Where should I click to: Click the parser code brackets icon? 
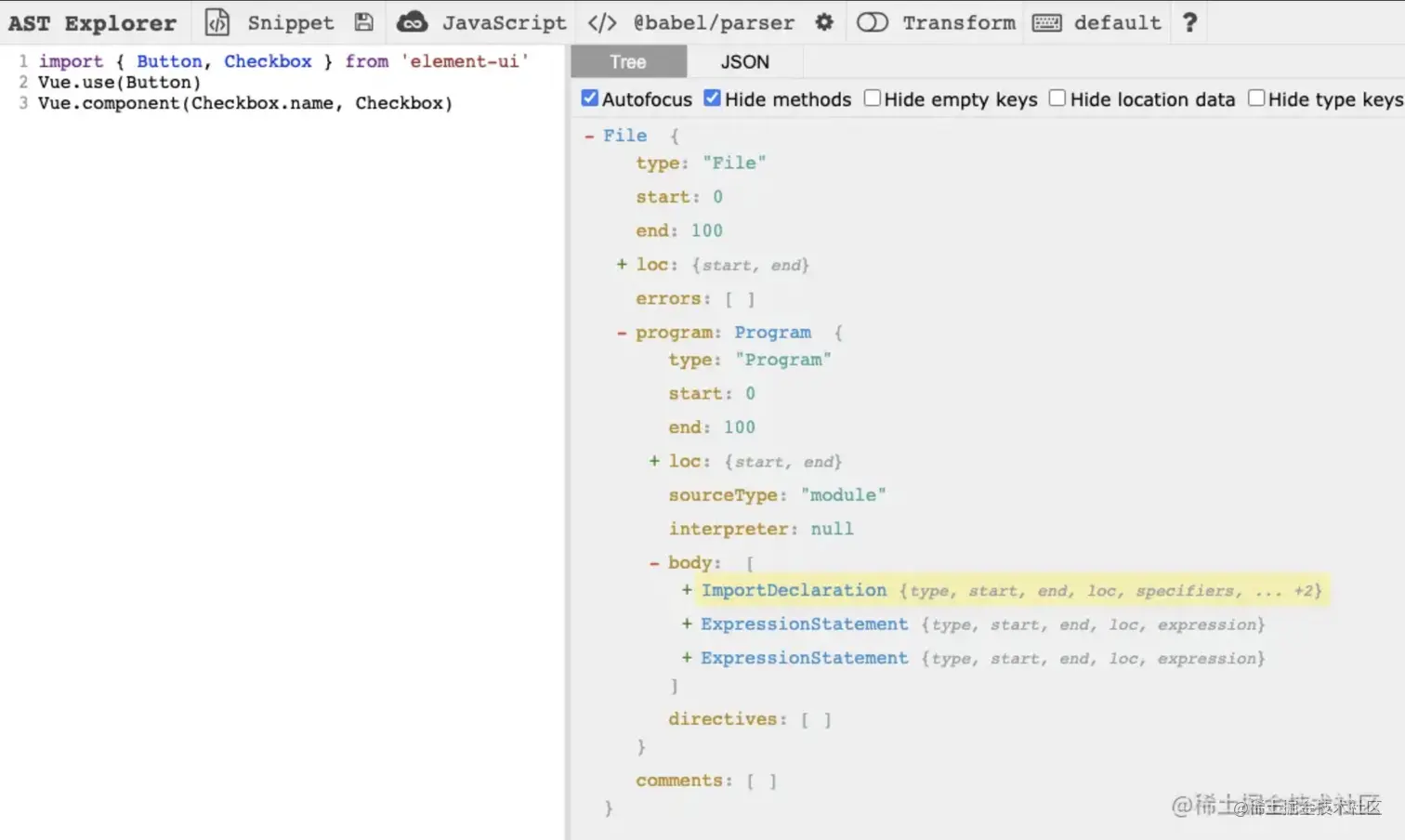click(602, 22)
